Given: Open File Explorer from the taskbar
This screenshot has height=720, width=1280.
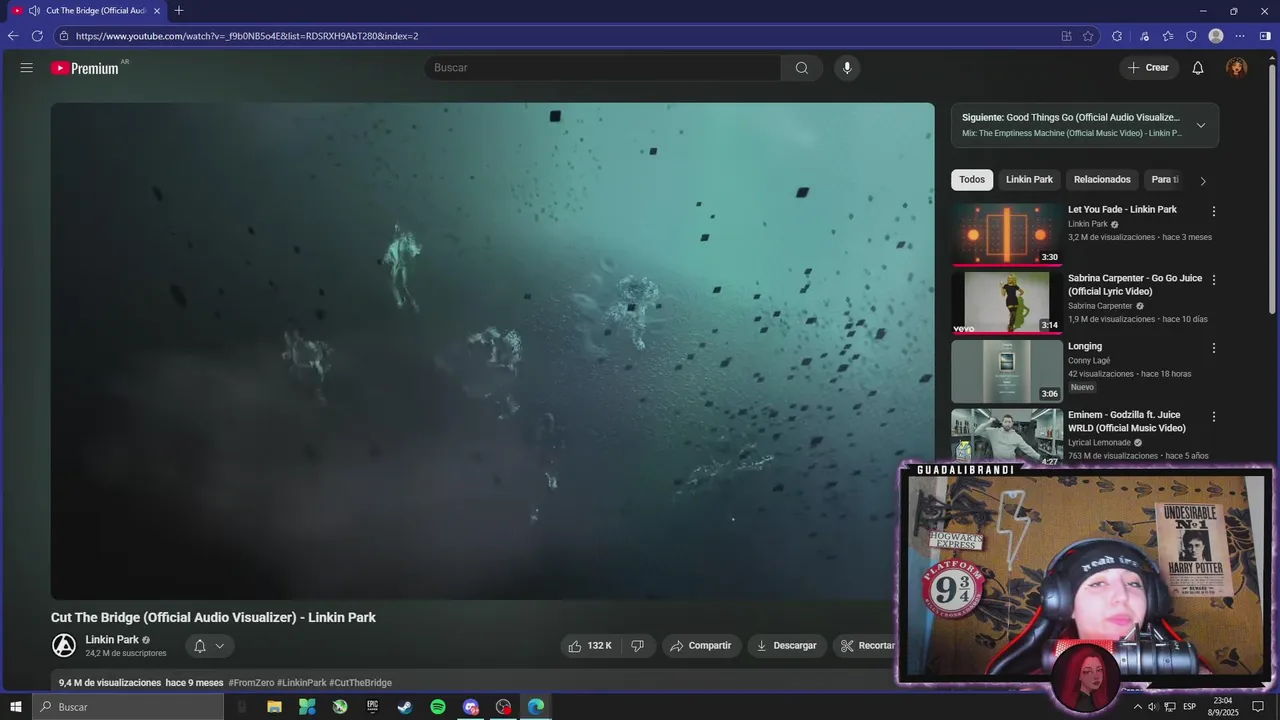Looking at the screenshot, I should click(274, 707).
